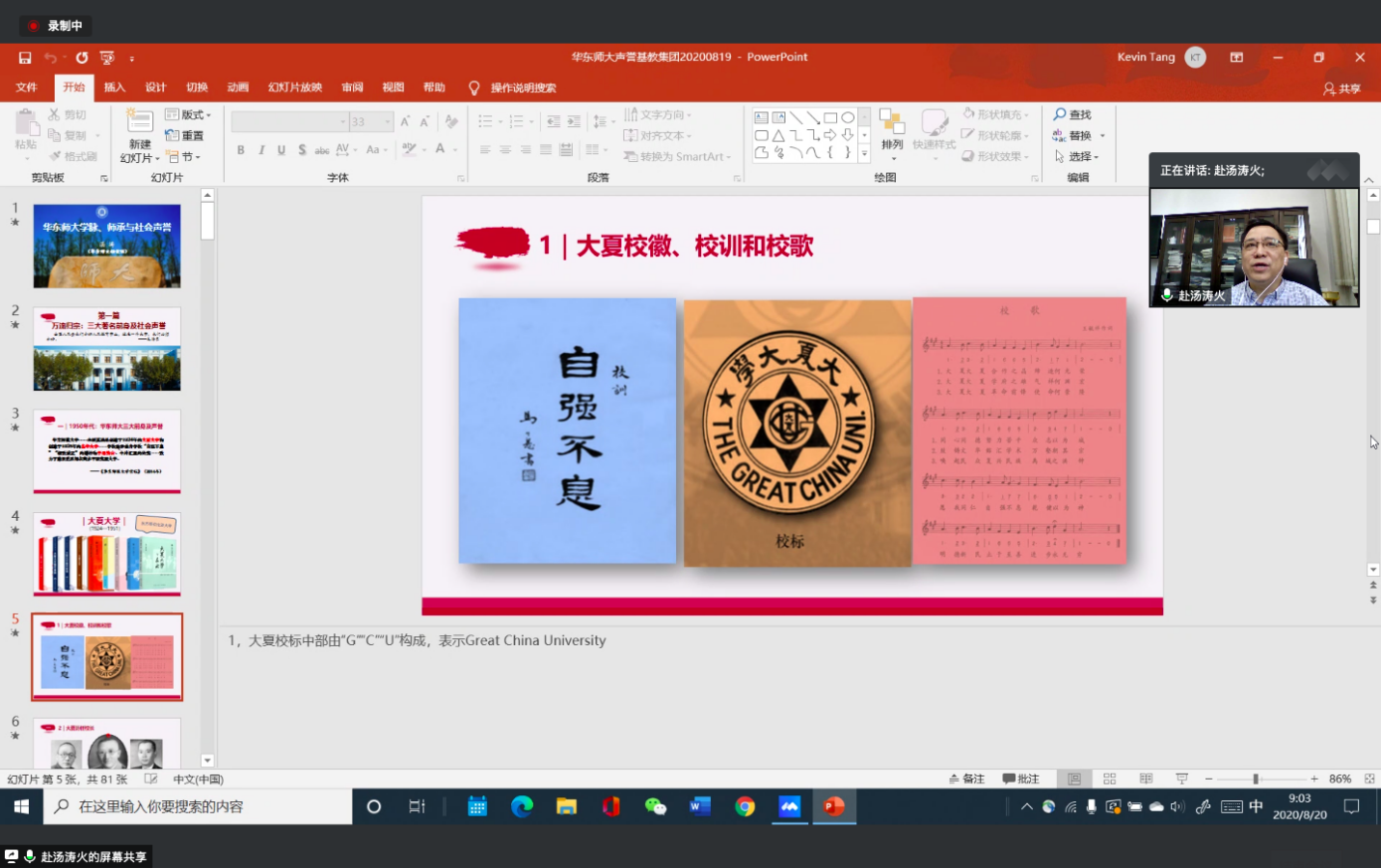Open the Insert ribbon tab
This screenshot has height=868, width=1381.
pos(114,87)
